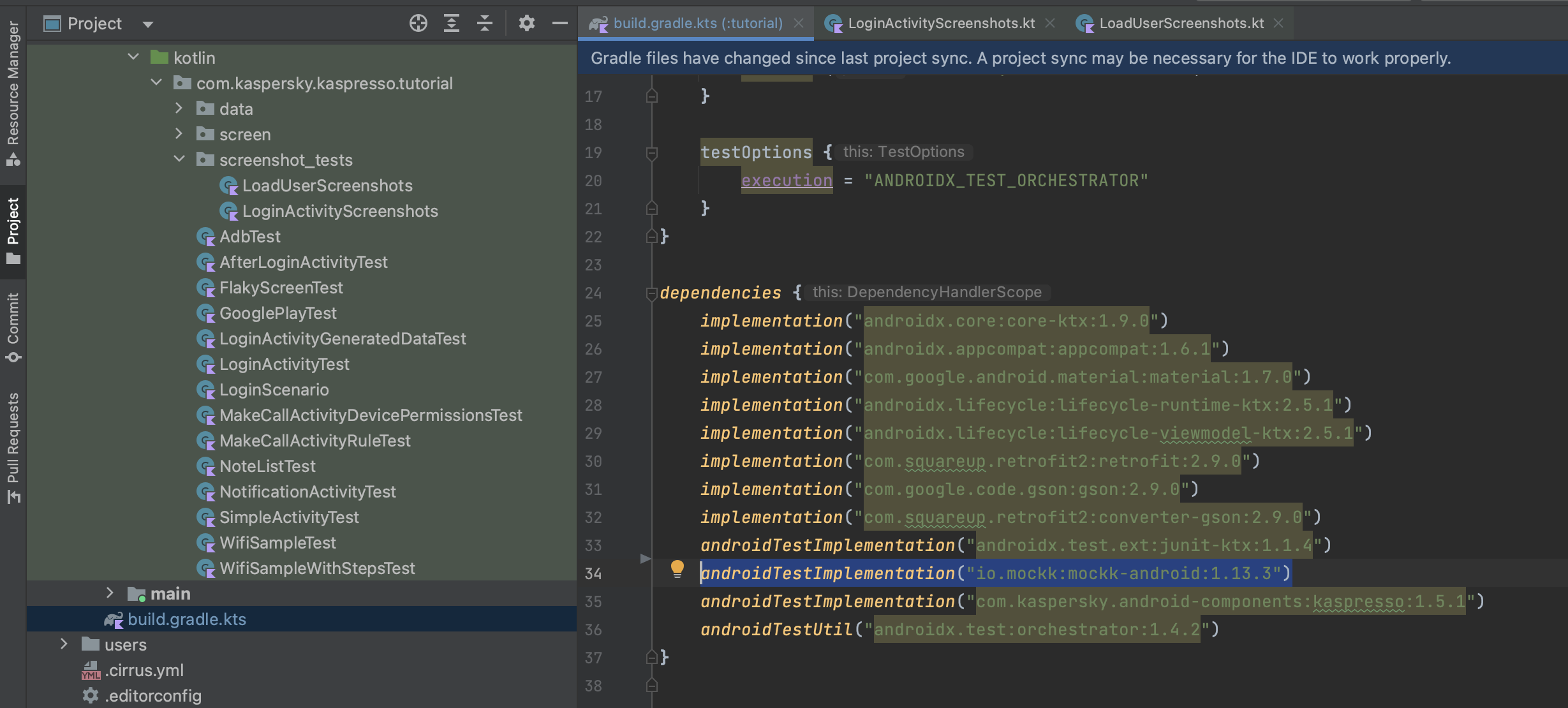1568x708 pixels.
Task: Click the Collapse All toolbar icon
Action: [x=485, y=24]
